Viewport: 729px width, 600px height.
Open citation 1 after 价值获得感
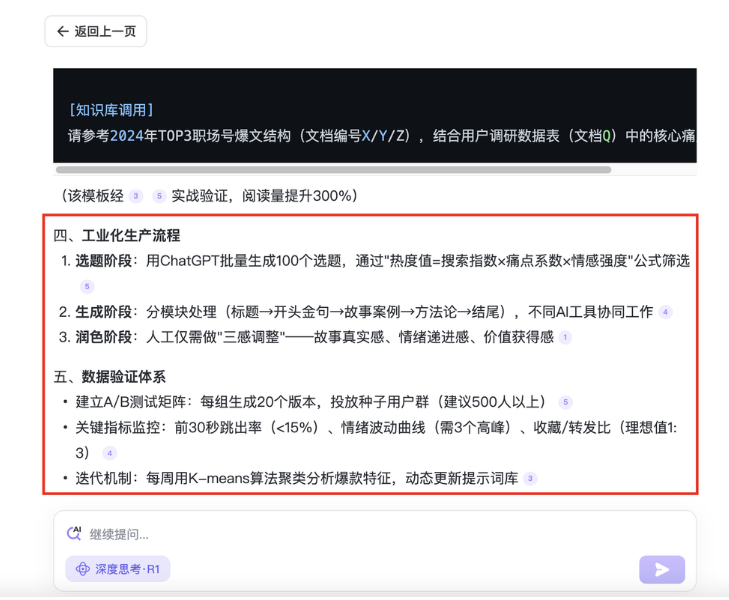[x=565, y=337]
